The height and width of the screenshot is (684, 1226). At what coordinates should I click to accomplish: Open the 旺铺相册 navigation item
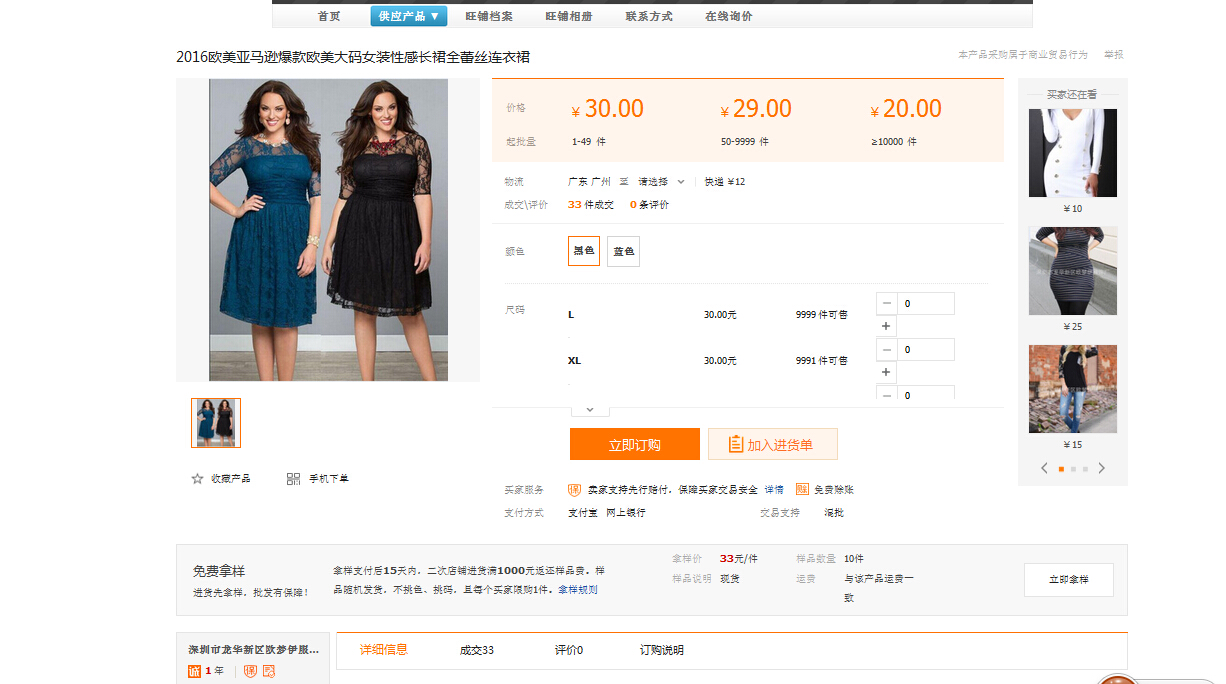click(x=568, y=16)
